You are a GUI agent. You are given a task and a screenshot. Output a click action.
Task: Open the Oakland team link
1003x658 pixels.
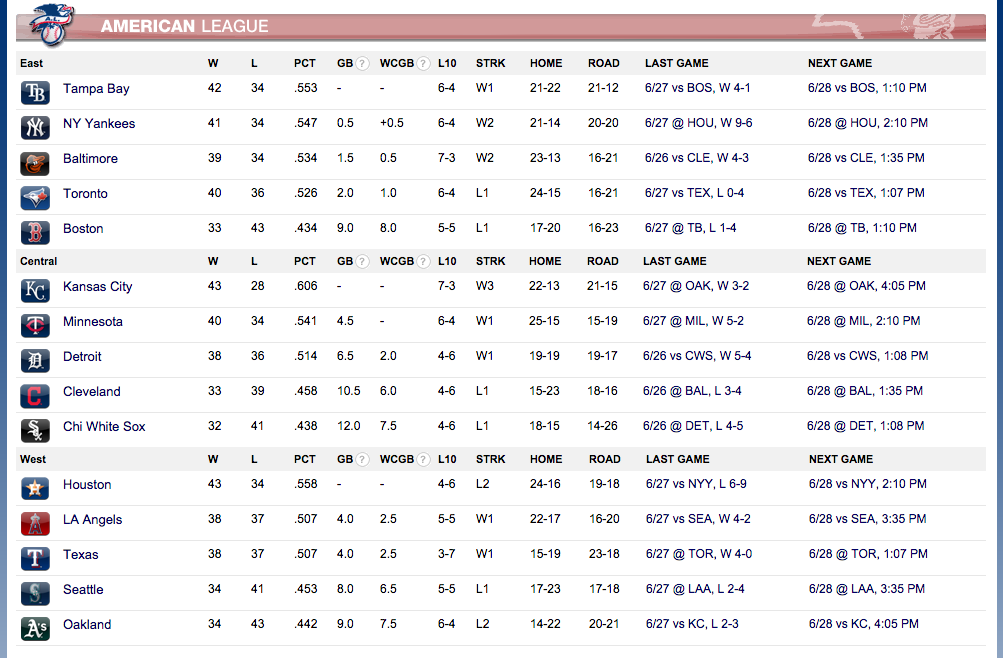click(87, 625)
